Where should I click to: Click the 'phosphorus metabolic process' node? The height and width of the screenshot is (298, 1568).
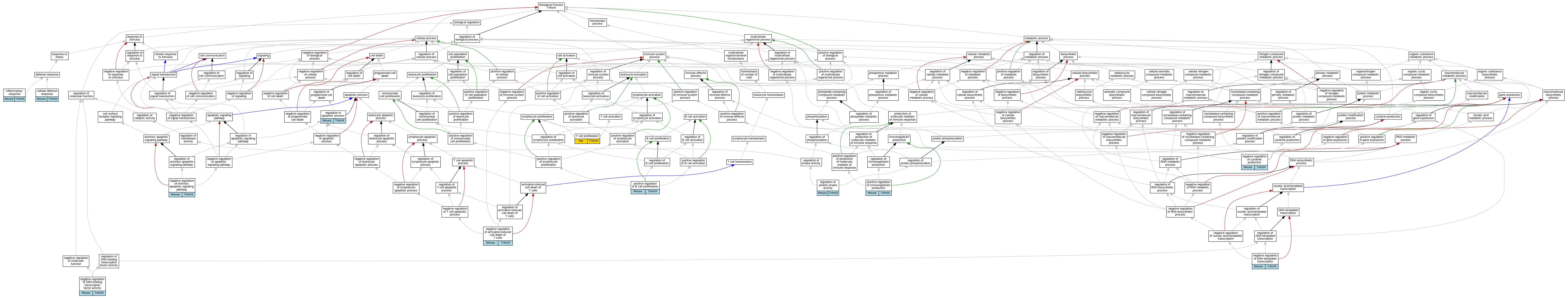tap(883, 75)
